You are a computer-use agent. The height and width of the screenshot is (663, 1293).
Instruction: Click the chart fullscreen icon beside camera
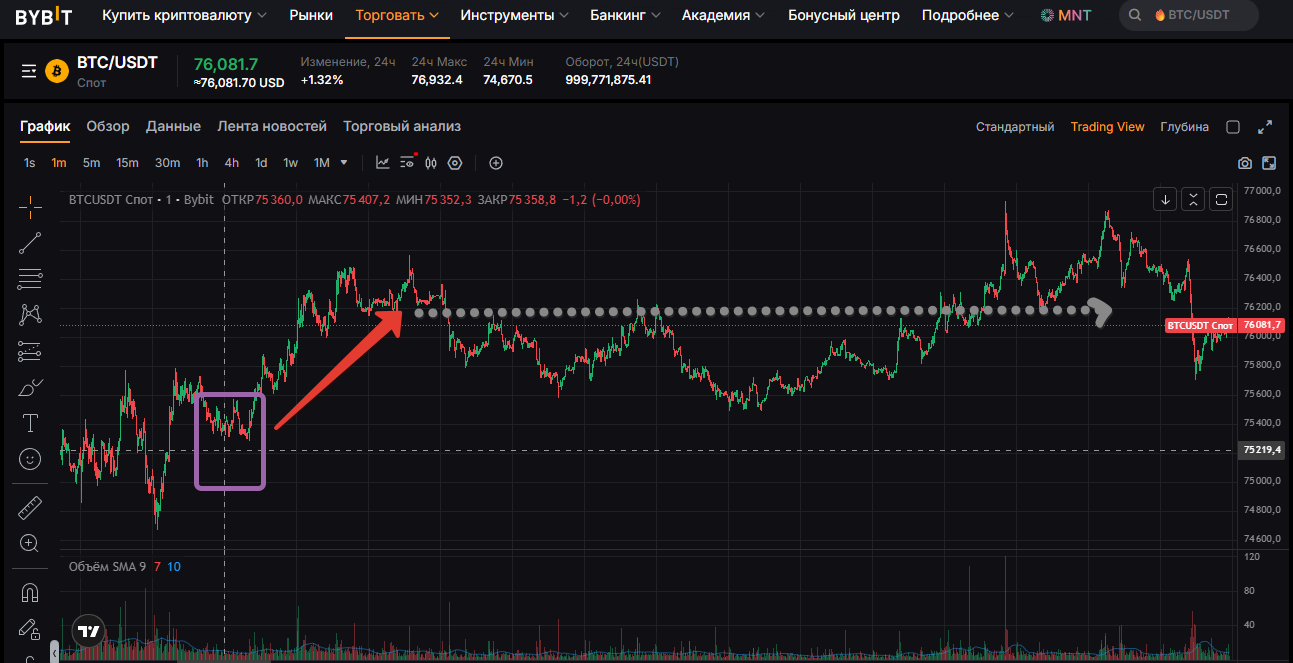pos(1269,163)
